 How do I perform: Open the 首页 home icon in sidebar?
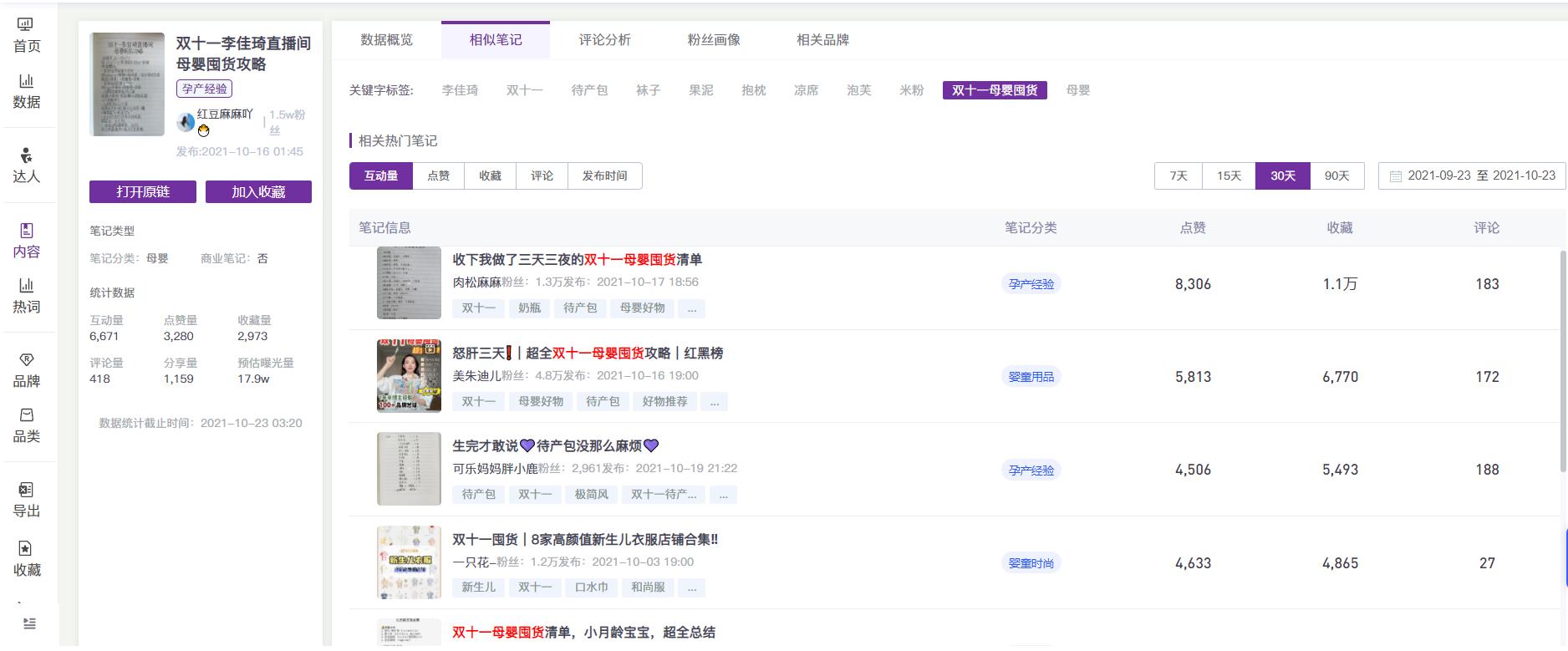pyautogui.click(x=26, y=25)
